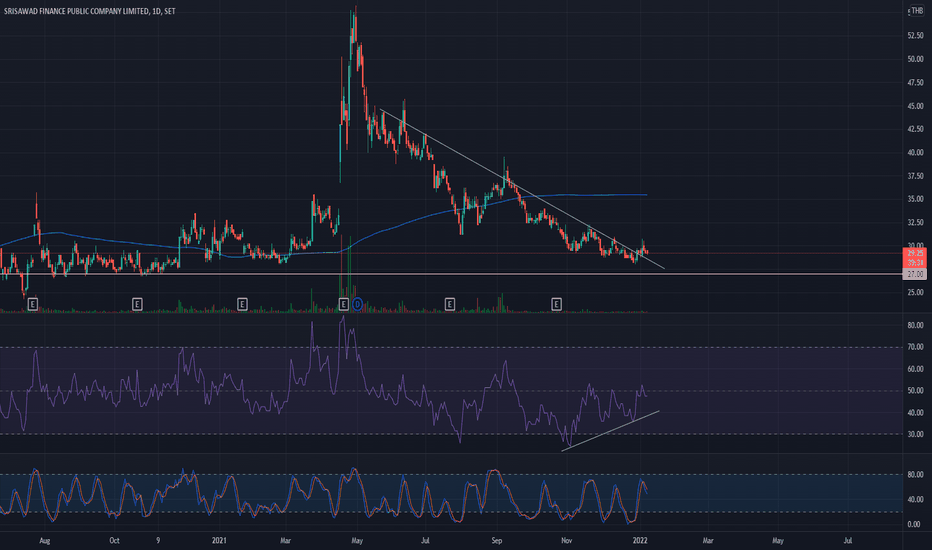Click the earnings E marker nearest the Oct label
The width and height of the screenshot is (932, 550).
point(137,304)
